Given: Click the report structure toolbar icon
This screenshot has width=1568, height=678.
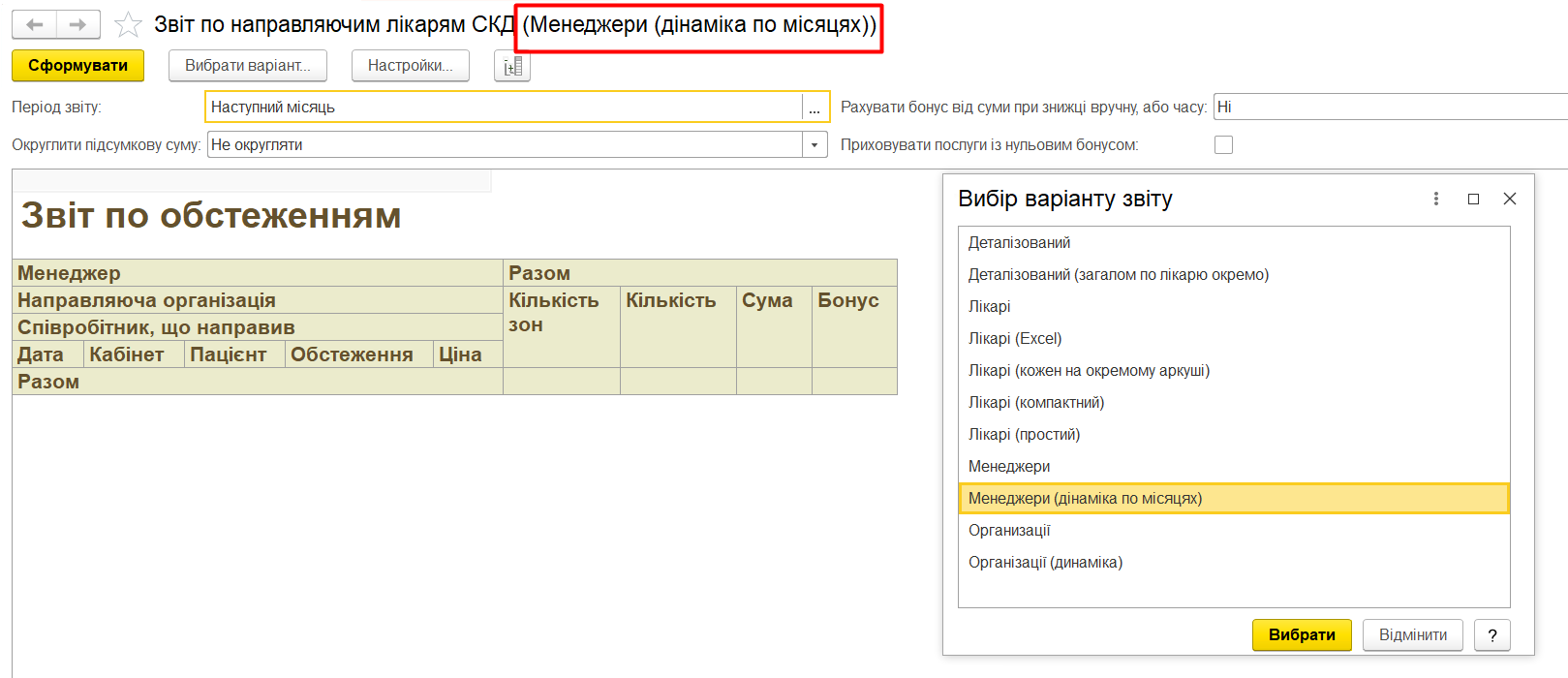Looking at the screenshot, I should click(512, 66).
